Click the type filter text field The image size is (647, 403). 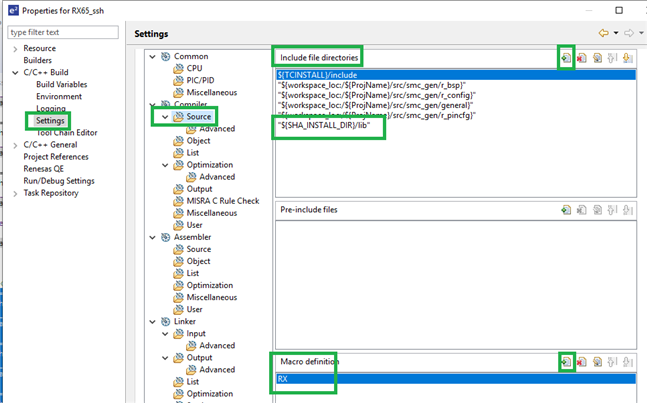point(63,32)
